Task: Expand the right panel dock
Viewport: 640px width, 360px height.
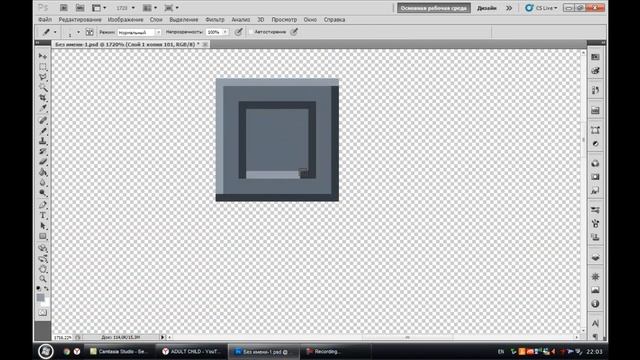Action: 603,42
